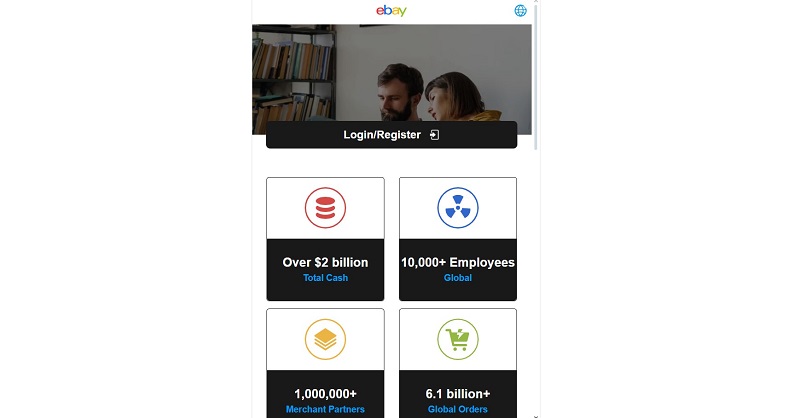The width and height of the screenshot is (800, 418).
Task: Click the page vertical scrollbar thumb
Action: (535, 77)
